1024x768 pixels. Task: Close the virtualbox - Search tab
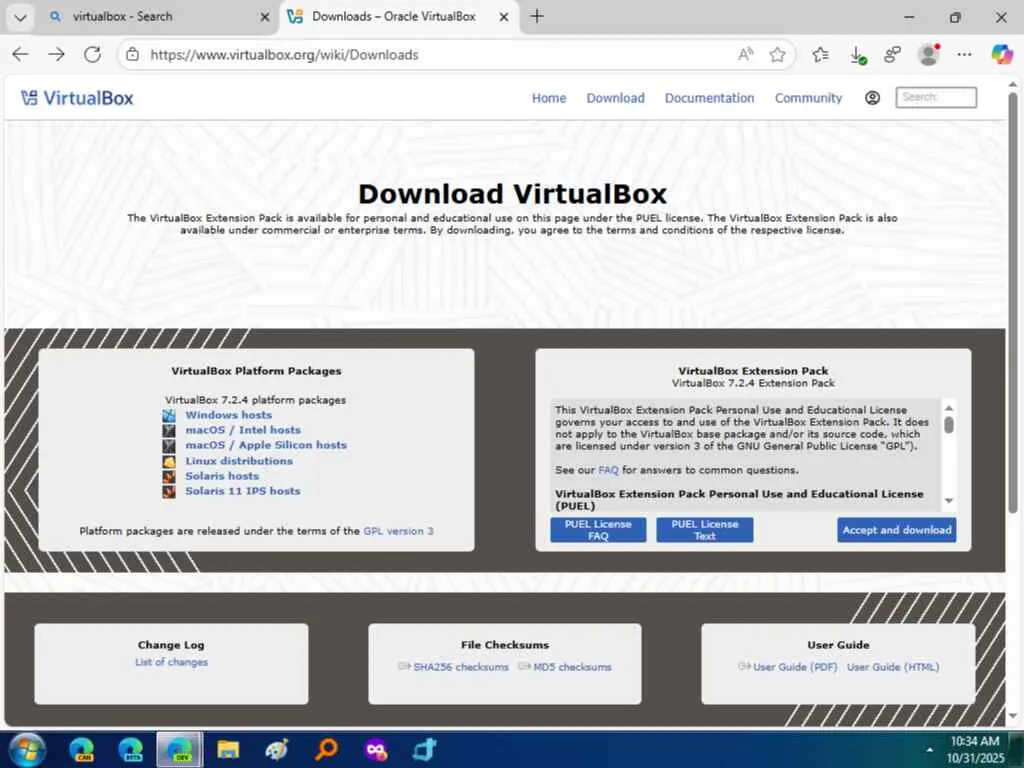click(264, 17)
